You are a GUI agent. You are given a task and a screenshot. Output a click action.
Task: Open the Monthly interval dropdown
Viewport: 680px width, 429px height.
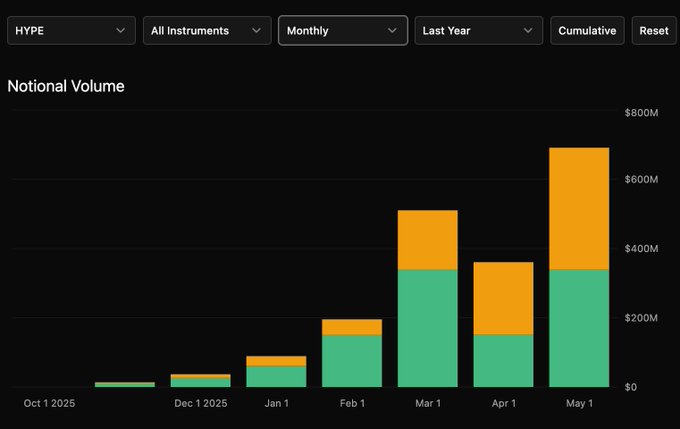pyautogui.click(x=343, y=31)
